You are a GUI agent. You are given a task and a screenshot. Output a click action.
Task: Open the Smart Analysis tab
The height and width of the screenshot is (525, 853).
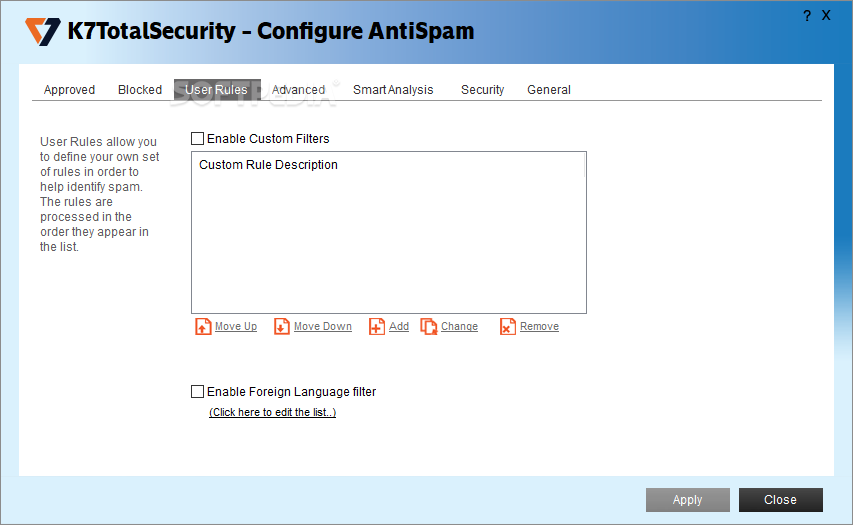[393, 90]
